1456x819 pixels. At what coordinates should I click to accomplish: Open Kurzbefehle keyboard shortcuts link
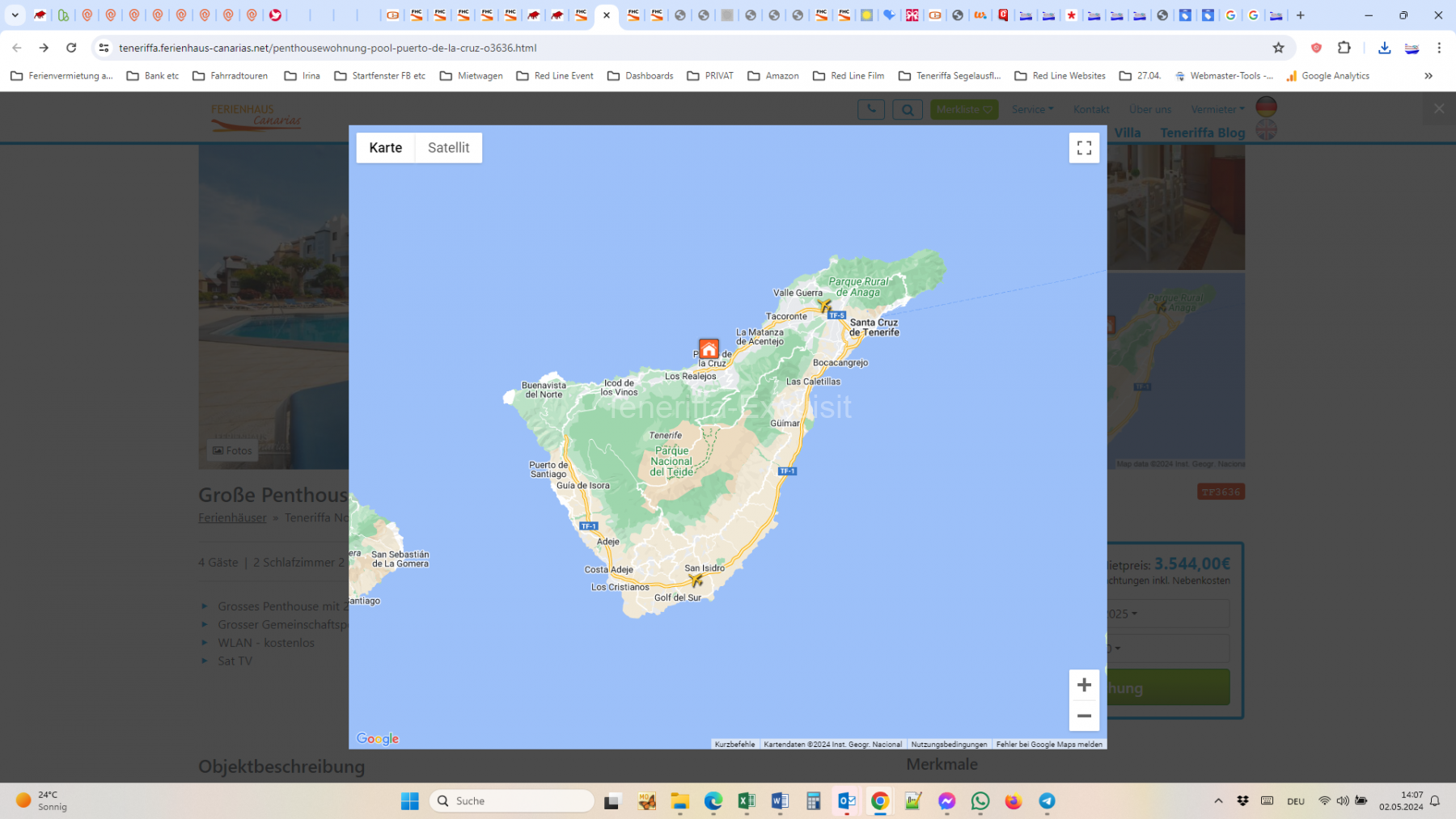click(734, 745)
